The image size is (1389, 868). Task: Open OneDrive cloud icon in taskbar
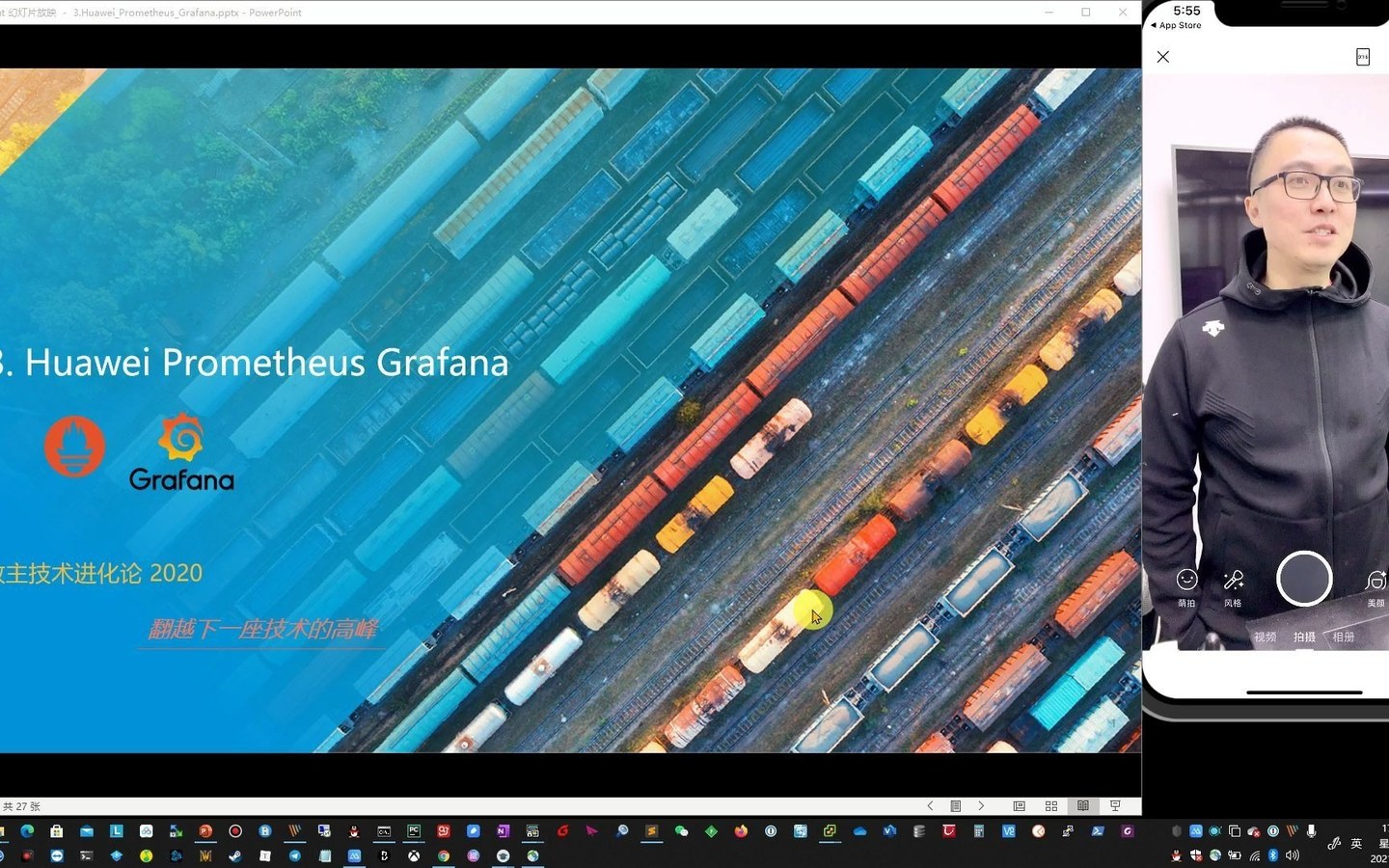[859, 830]
